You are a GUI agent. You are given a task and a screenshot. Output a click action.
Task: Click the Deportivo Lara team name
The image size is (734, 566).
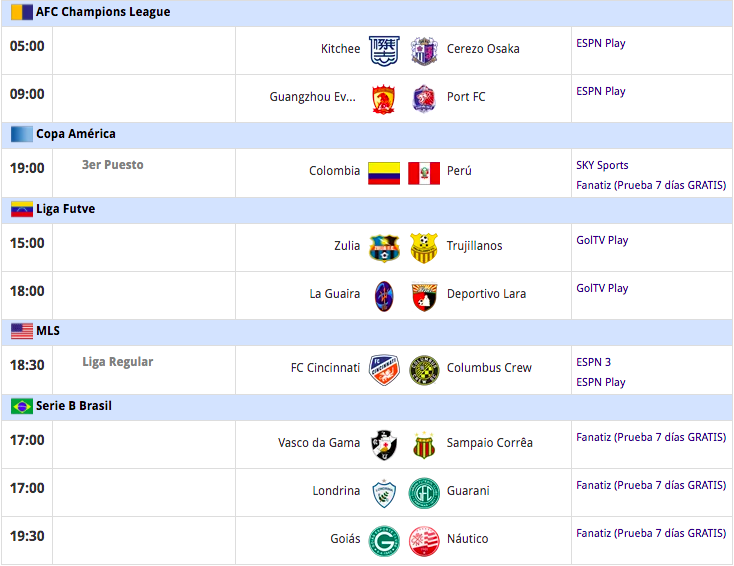486,294
